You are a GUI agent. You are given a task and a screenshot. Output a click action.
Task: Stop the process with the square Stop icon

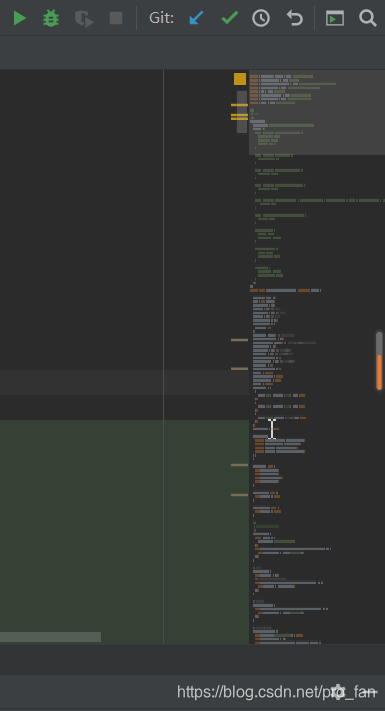[x=116, y=19]
